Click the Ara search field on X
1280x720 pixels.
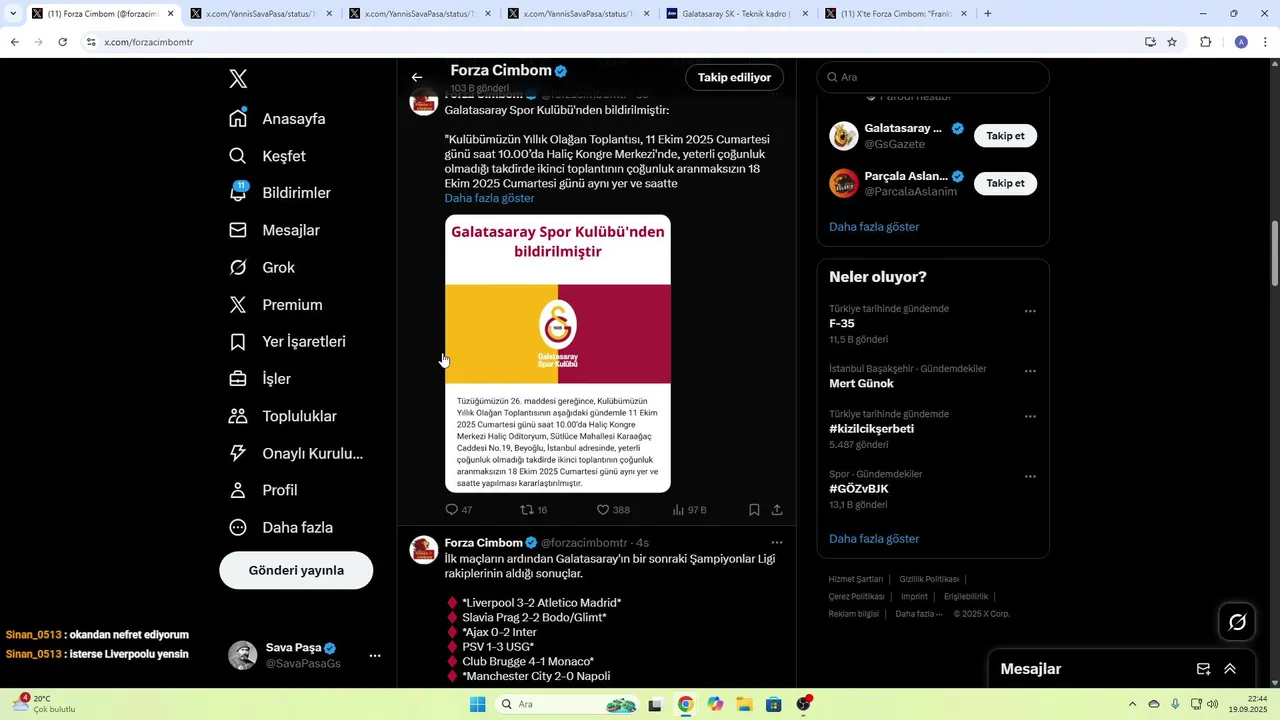point(933,77)
